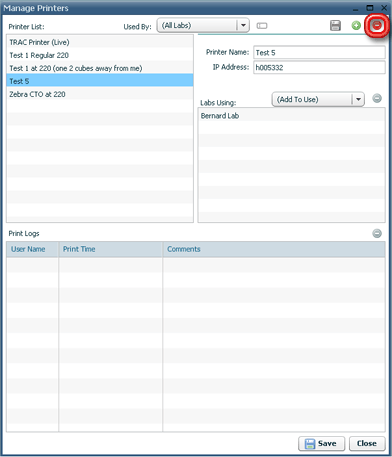Click the IP Address input field

pos(319,67)
